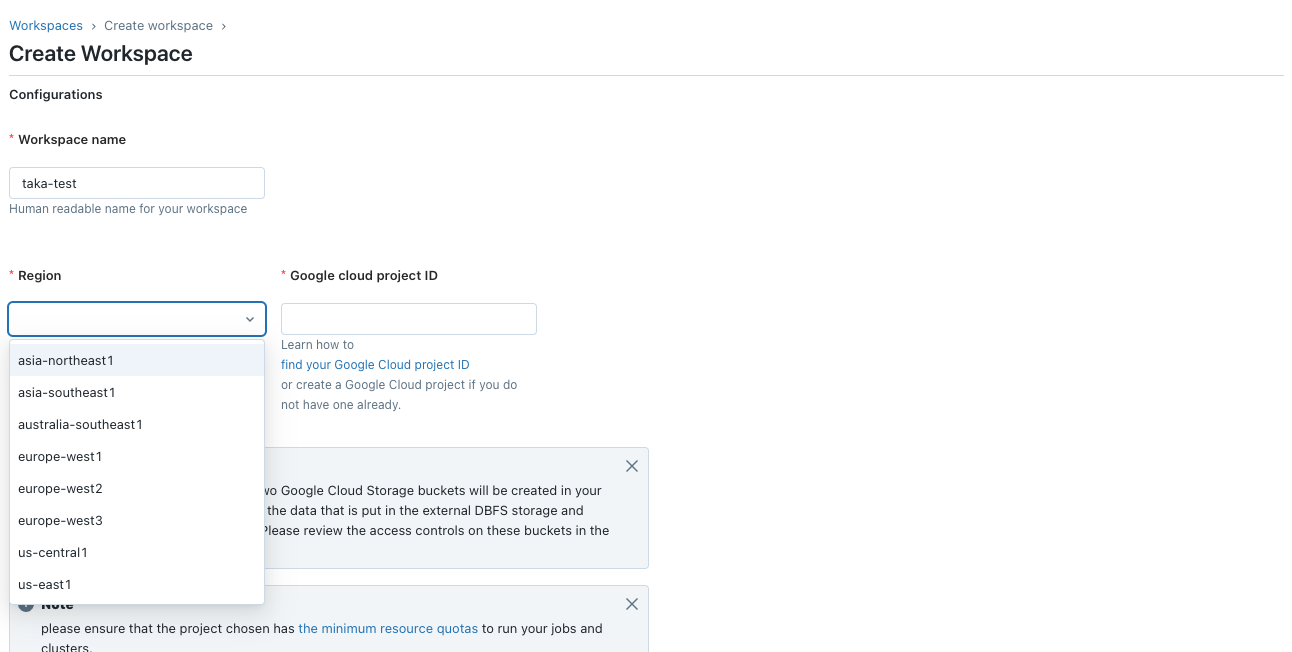This screenshot has height=652, width=1292.
Task: Dismiss the Google Cloud Storage buckets notice
Action: pyautogui.click(x=631, y=466)
